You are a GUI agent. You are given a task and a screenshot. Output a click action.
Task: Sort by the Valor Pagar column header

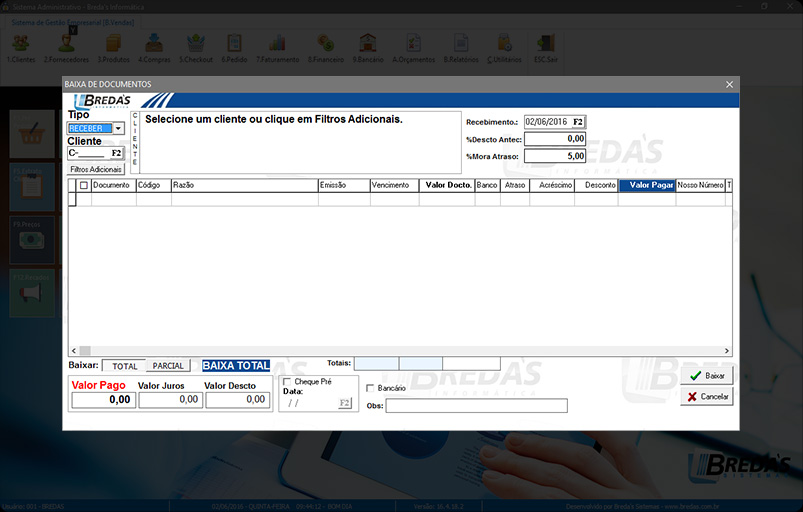647,185
